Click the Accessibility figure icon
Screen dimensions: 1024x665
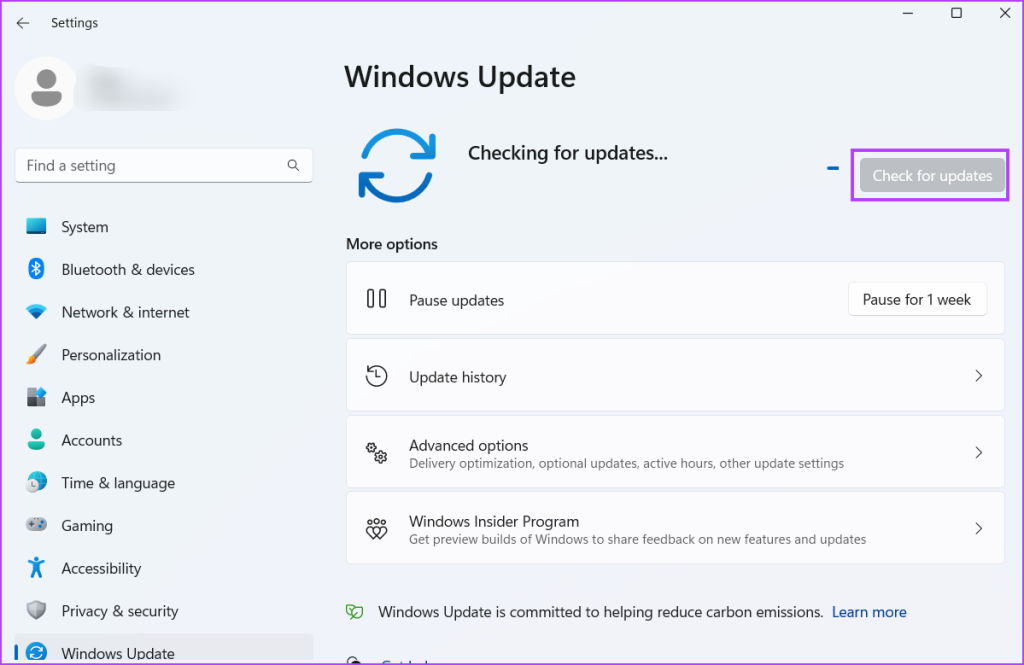pyautogui.click(x=36, y=568)
